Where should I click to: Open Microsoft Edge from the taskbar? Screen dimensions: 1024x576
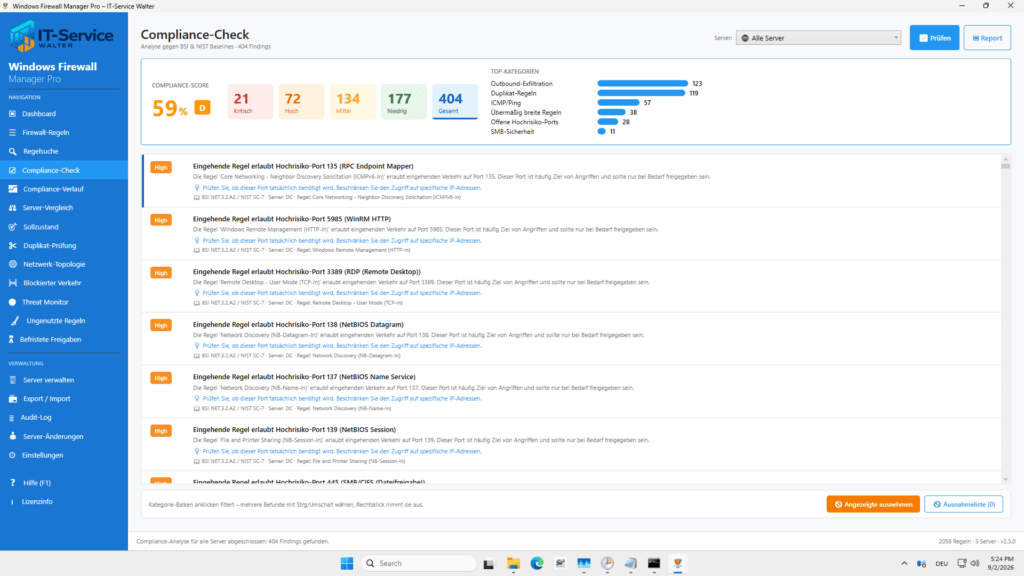[x=537, y=563]
